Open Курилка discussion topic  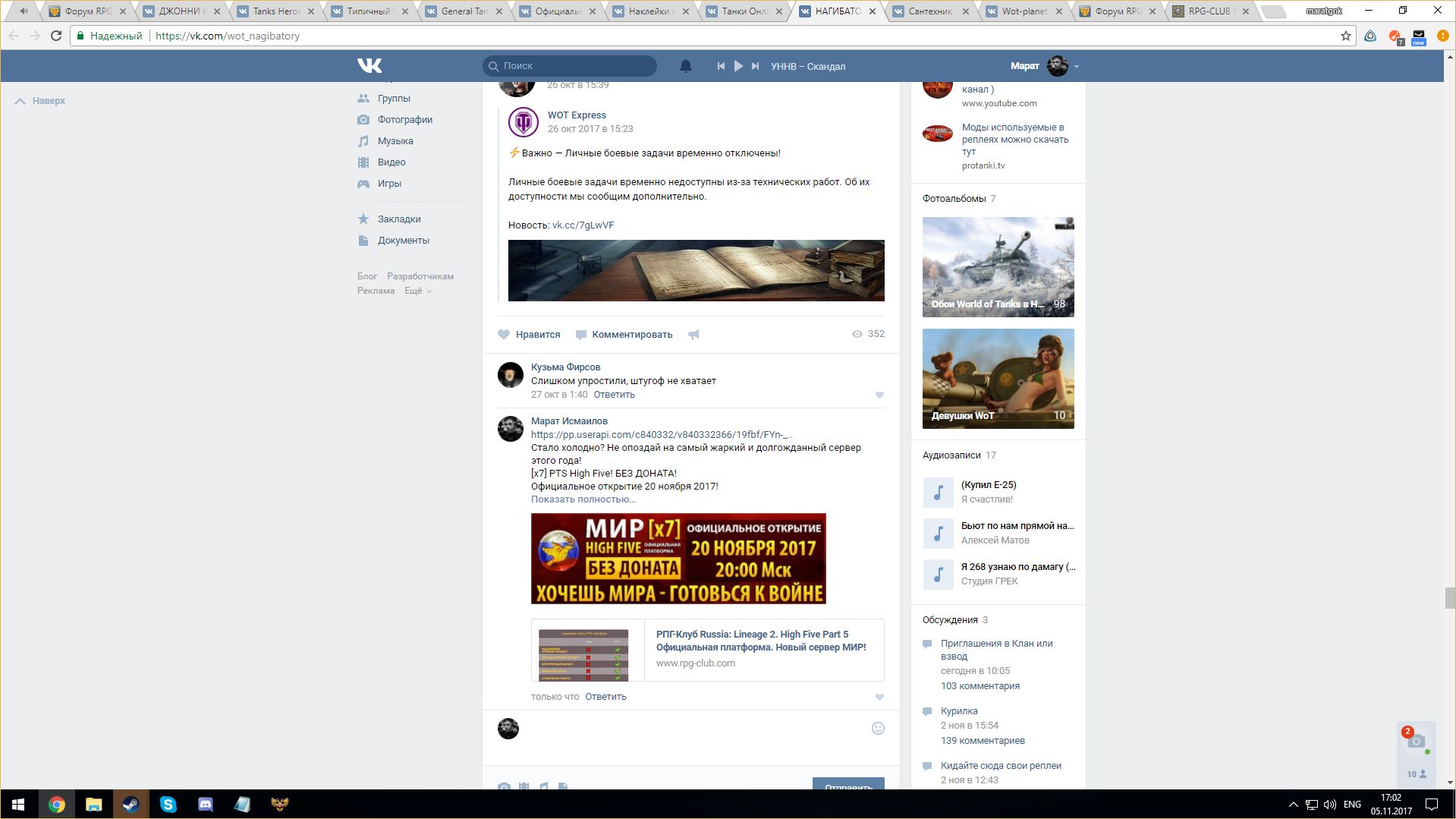coord(959,711)
